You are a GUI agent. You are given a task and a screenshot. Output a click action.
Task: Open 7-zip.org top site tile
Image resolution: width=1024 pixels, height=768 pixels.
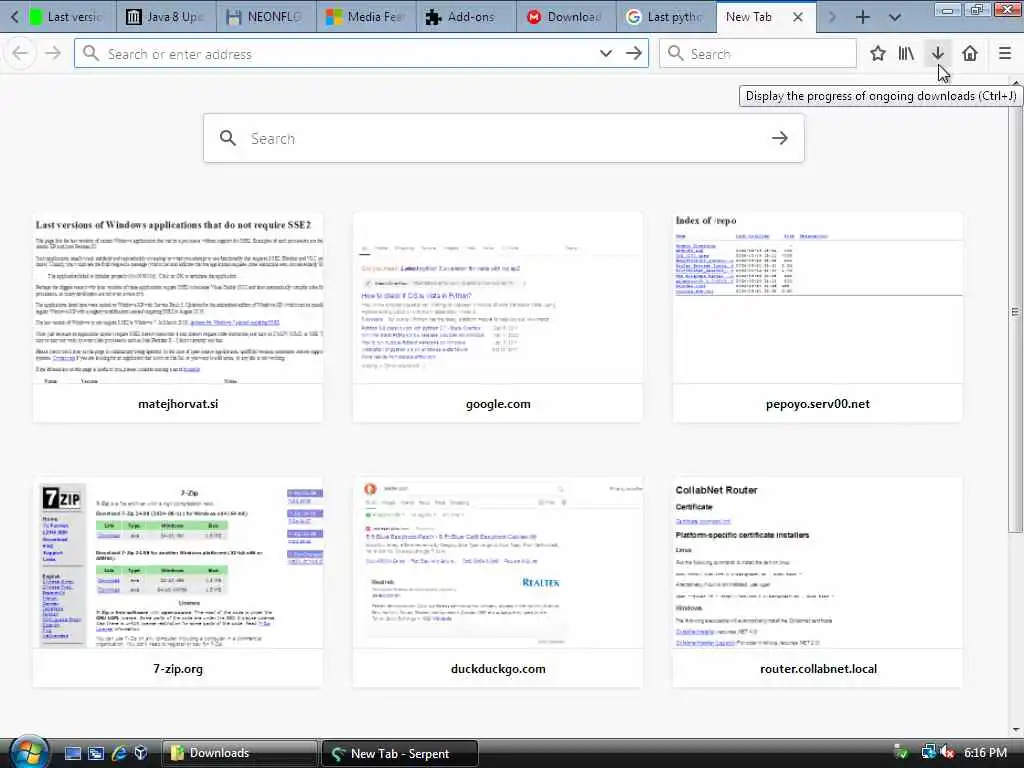click(x=178, y=582)
